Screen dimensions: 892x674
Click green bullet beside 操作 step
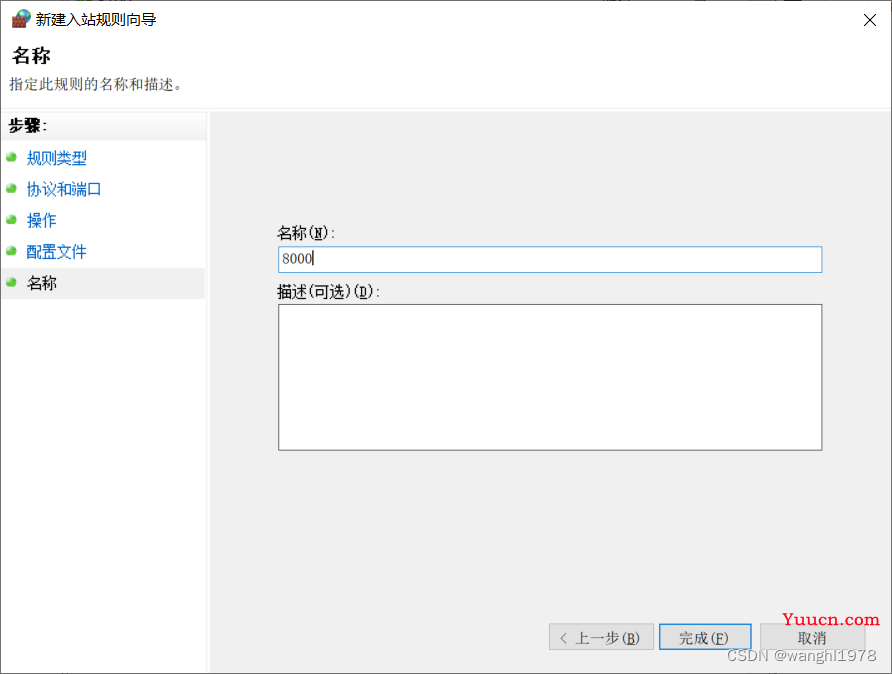pos(11,220)
